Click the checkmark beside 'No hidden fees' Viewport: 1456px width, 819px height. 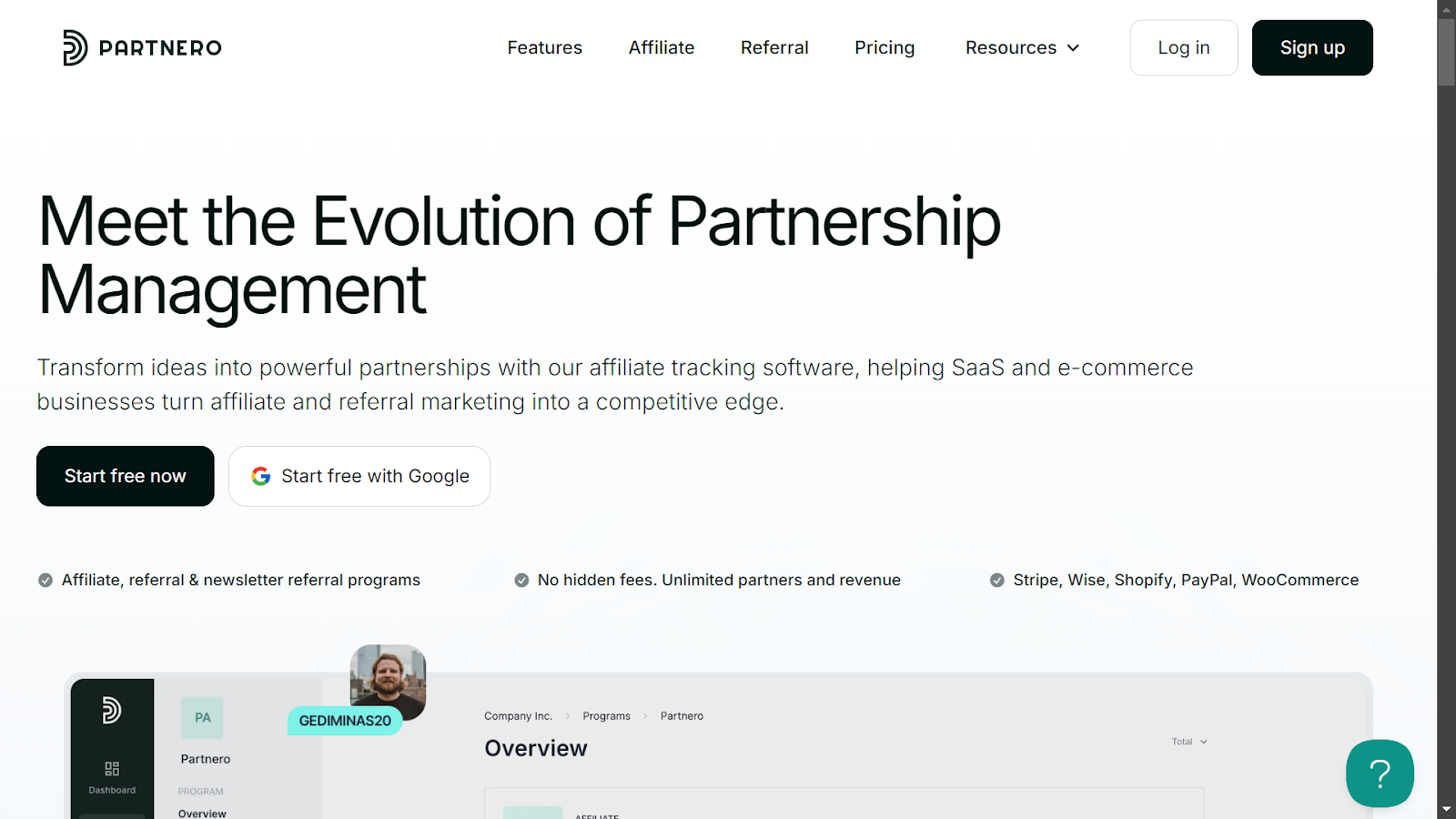tap(521, 580)
